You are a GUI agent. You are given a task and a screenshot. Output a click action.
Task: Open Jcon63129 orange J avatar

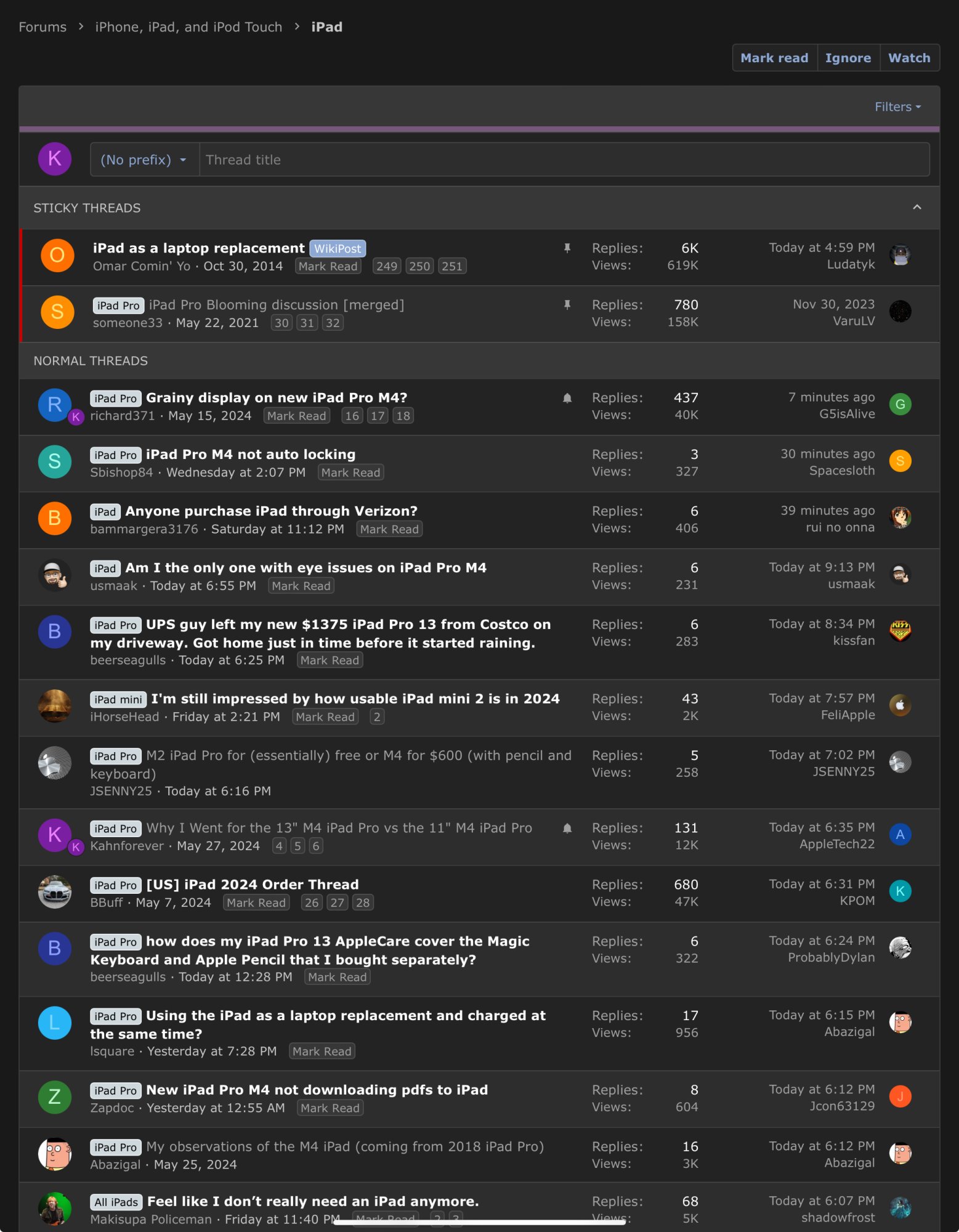[900, 1096]
